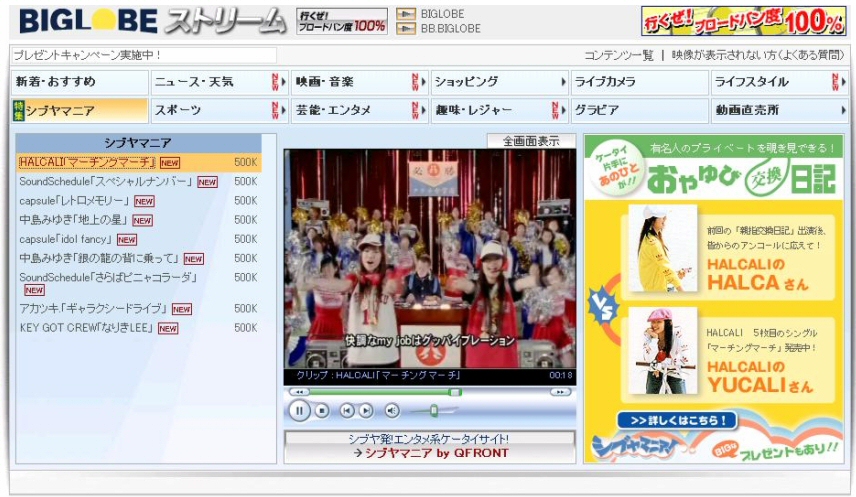856x497 pixels.
Task: Play capsule「レトロメモリー」 clip
Action: [74, 200]
